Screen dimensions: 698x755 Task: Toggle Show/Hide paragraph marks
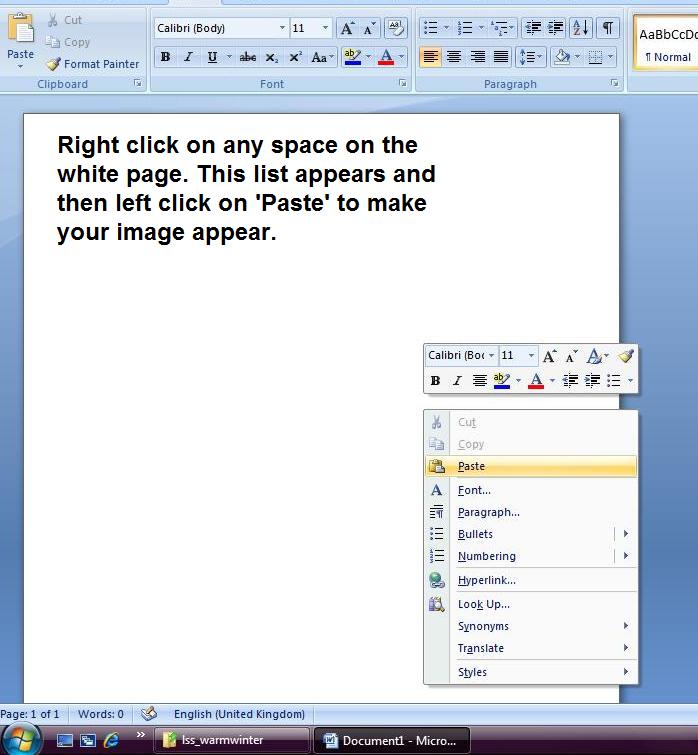tap(608, 28)
